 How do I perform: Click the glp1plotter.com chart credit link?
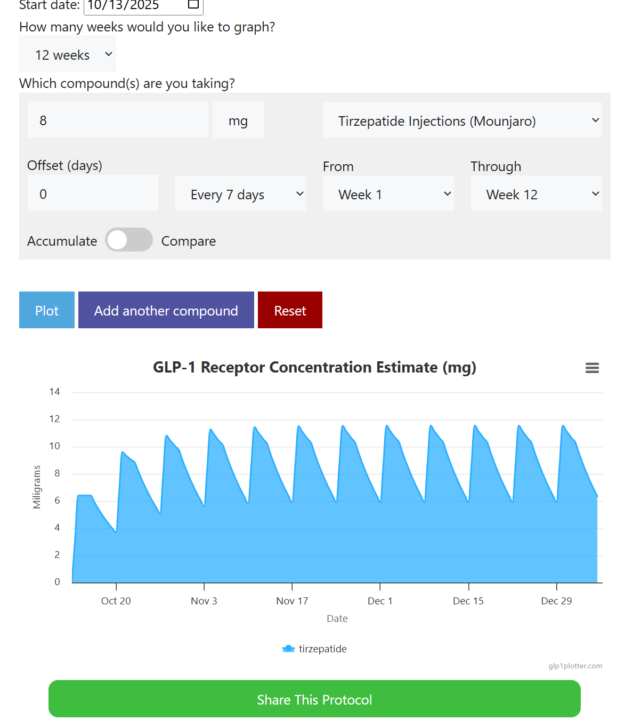point(575,665)
